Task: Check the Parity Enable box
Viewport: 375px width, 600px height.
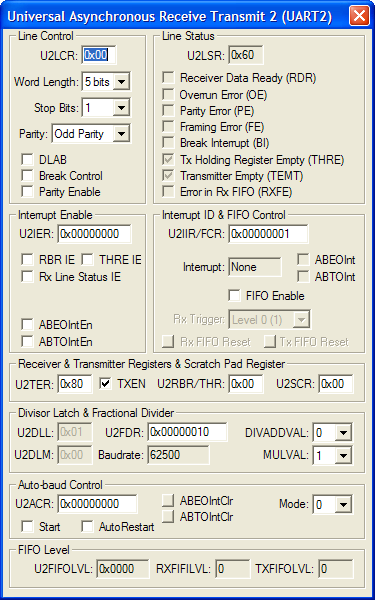Action: point(27,191)
